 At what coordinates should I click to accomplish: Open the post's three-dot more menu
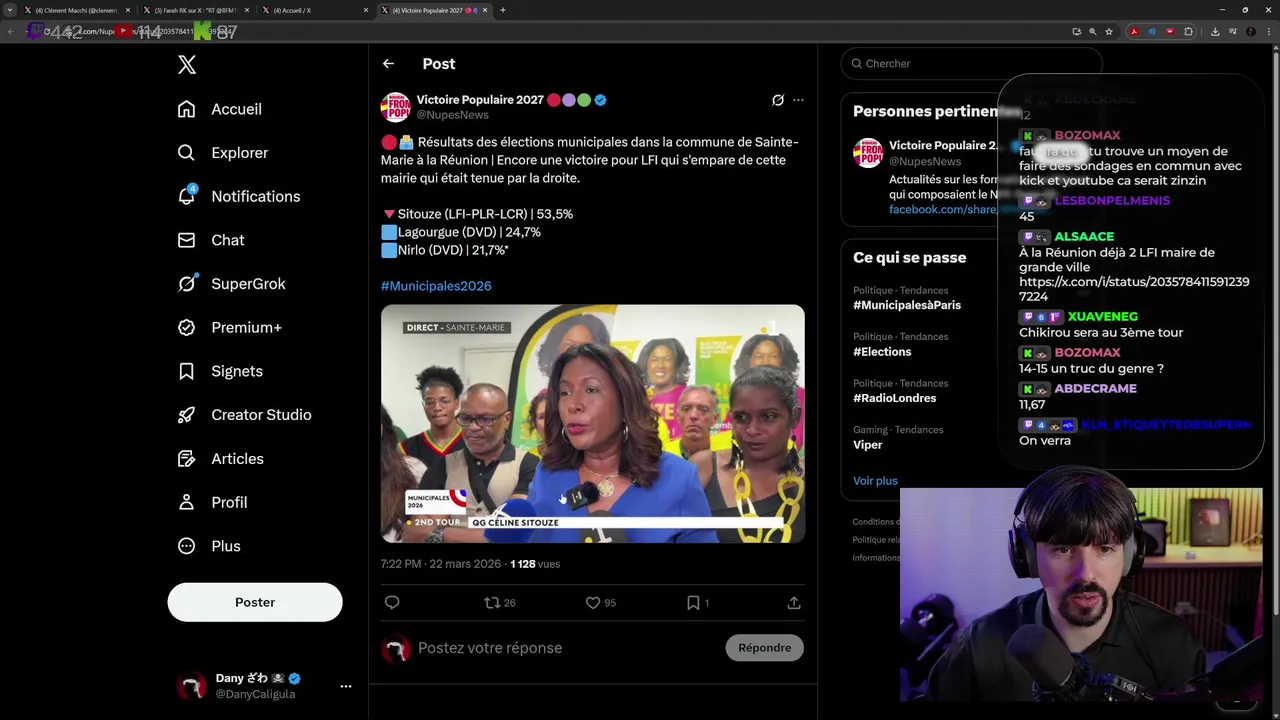tap(798, 100)
